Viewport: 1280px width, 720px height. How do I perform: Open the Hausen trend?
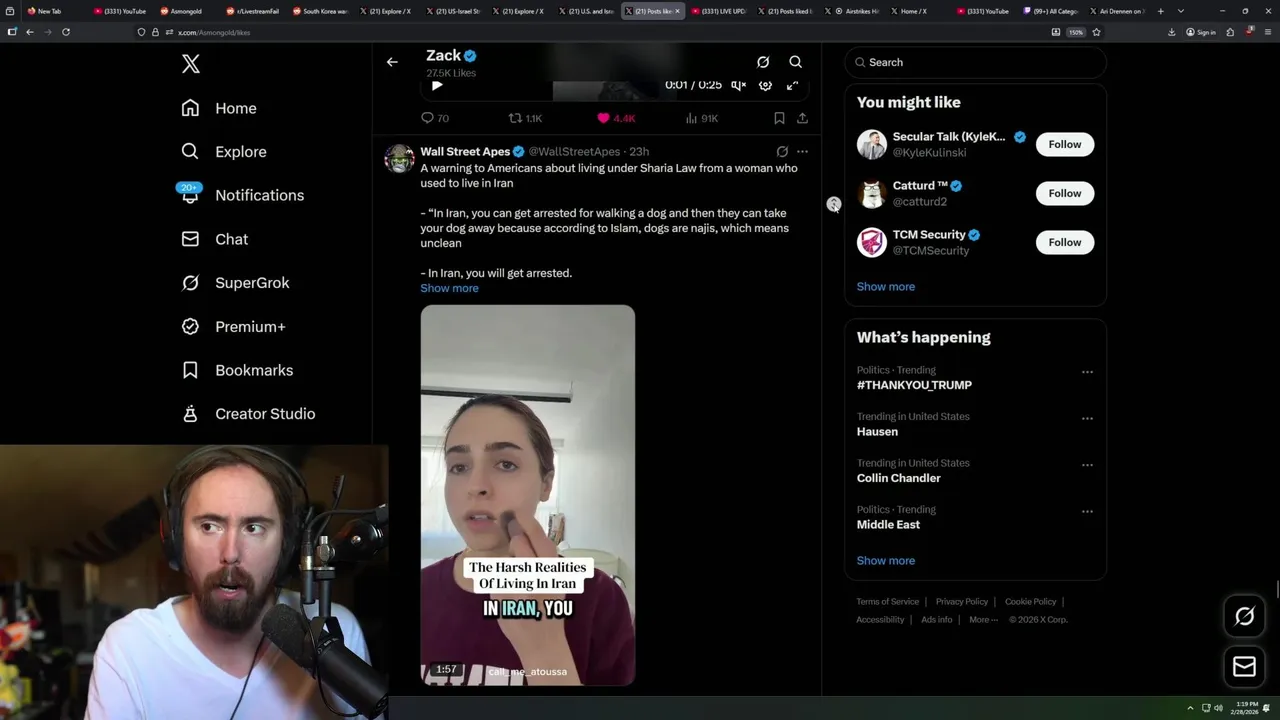[877, 432]
